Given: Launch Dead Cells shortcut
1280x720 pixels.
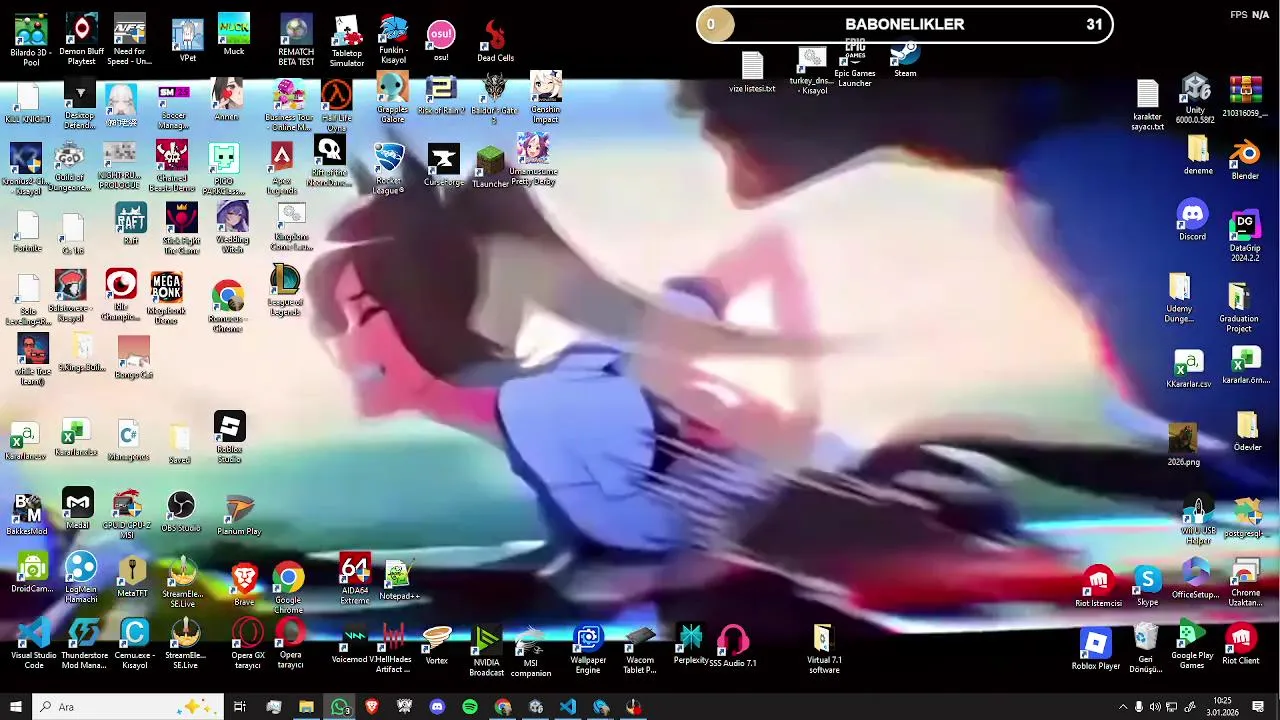Looking at the screenshot, I should (495, 42).
